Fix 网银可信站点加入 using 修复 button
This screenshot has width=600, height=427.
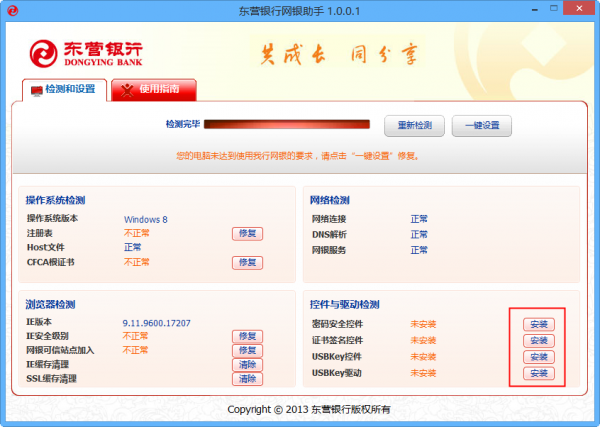pyautogui.click(x=247, y=350)
